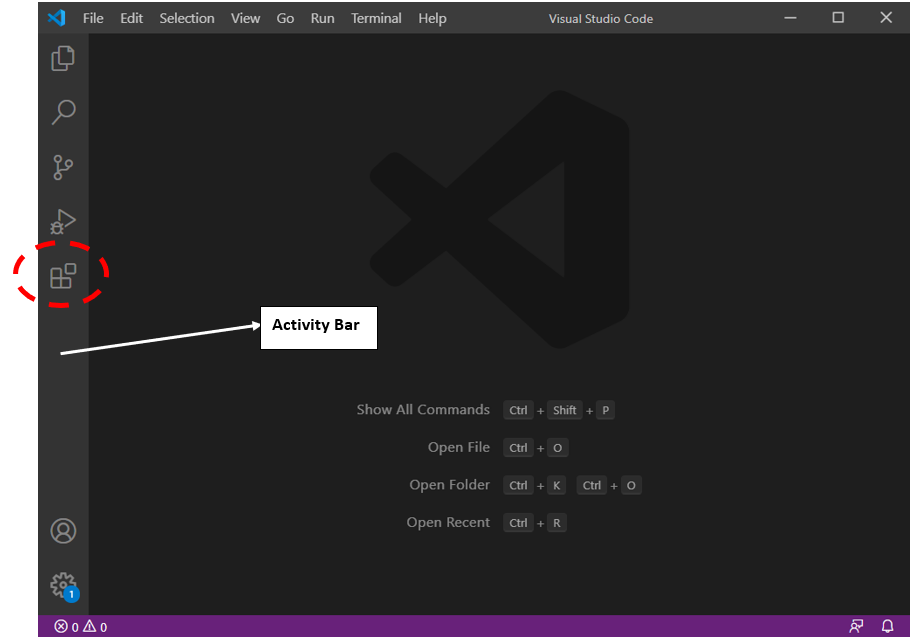Click the Activity Bar label box
The image size is (913, 640).
click(318, 326)
